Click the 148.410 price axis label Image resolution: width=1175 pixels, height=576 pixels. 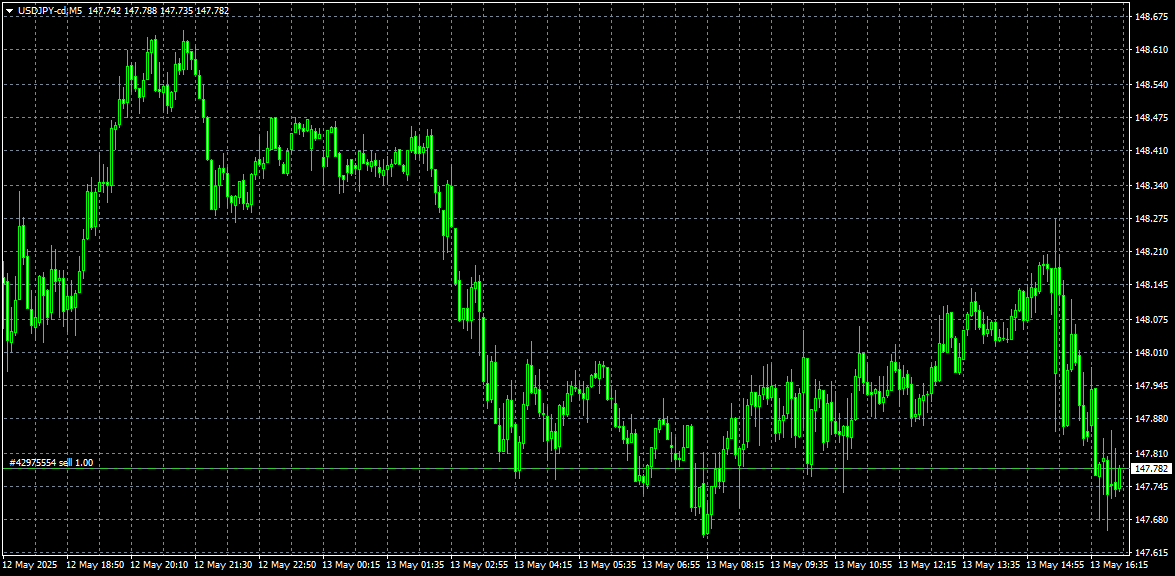[x=1153, y=151]
